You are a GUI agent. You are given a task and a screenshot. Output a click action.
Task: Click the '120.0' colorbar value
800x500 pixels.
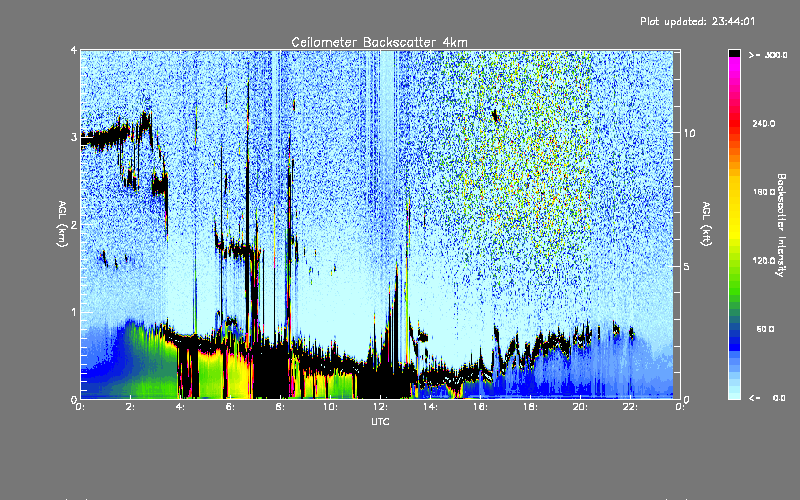(764, 260)
